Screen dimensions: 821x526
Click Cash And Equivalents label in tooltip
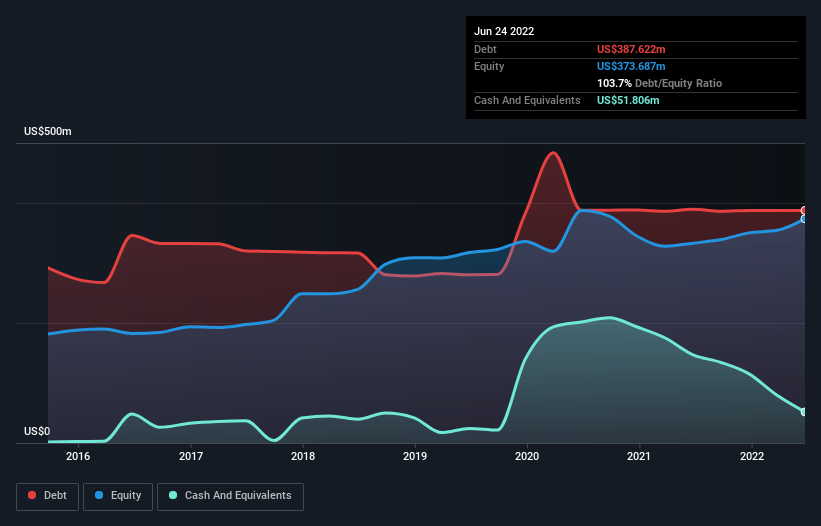point(527,100)
